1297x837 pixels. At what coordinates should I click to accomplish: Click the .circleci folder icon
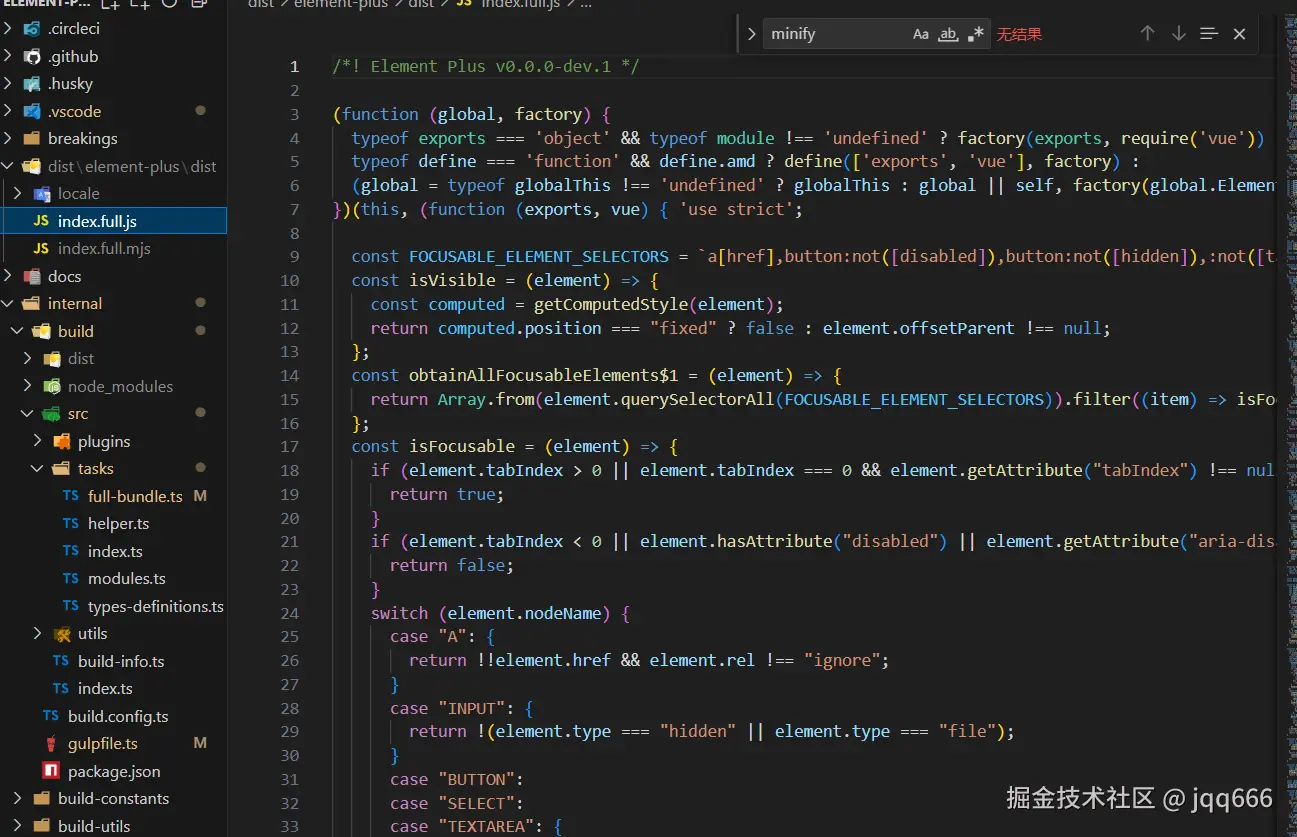pyautogui.click(x=31, y=29)
